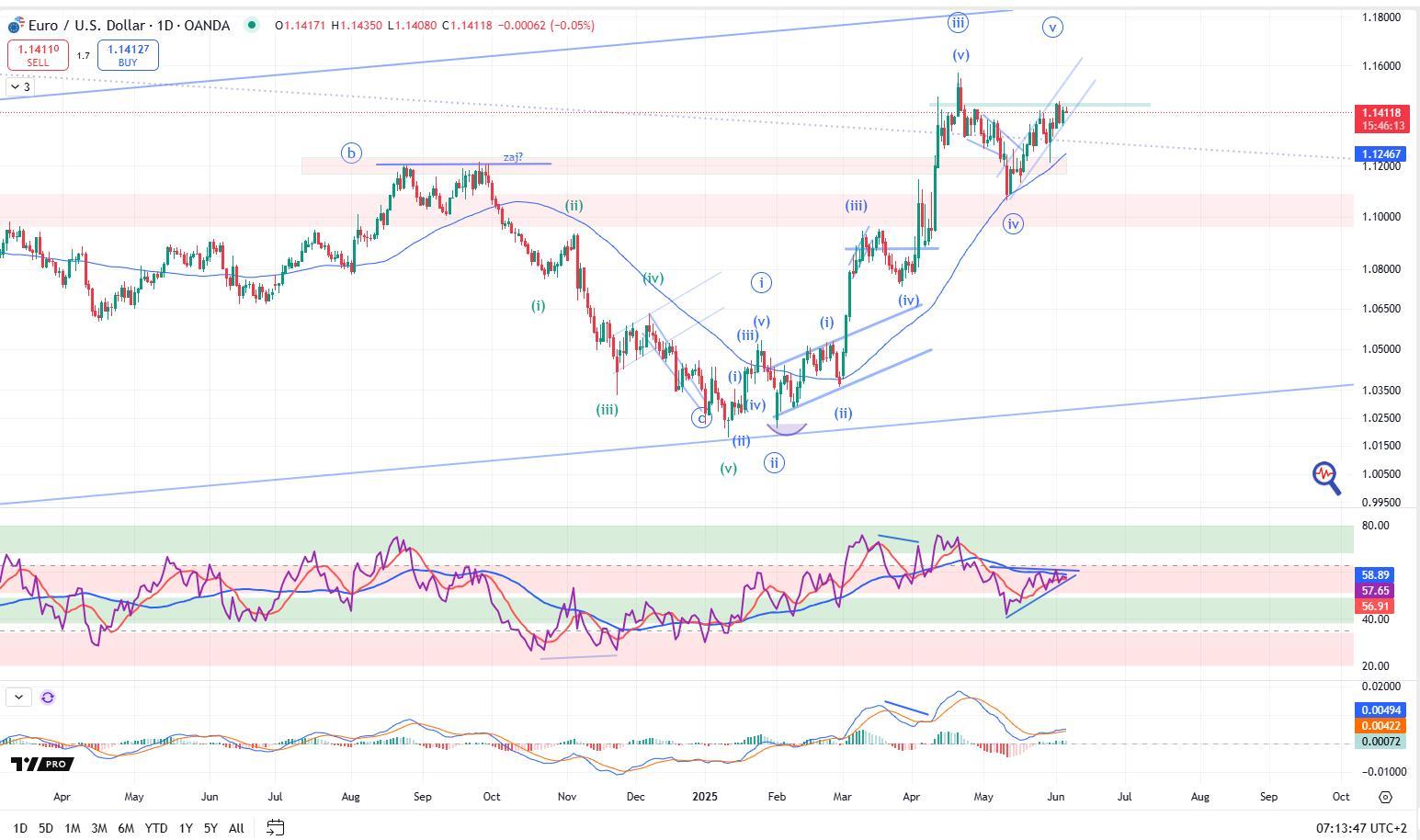Select the 'zaj?' text annotation
This screenshot has width=1420, height=840.
click(x=513, y=157)
